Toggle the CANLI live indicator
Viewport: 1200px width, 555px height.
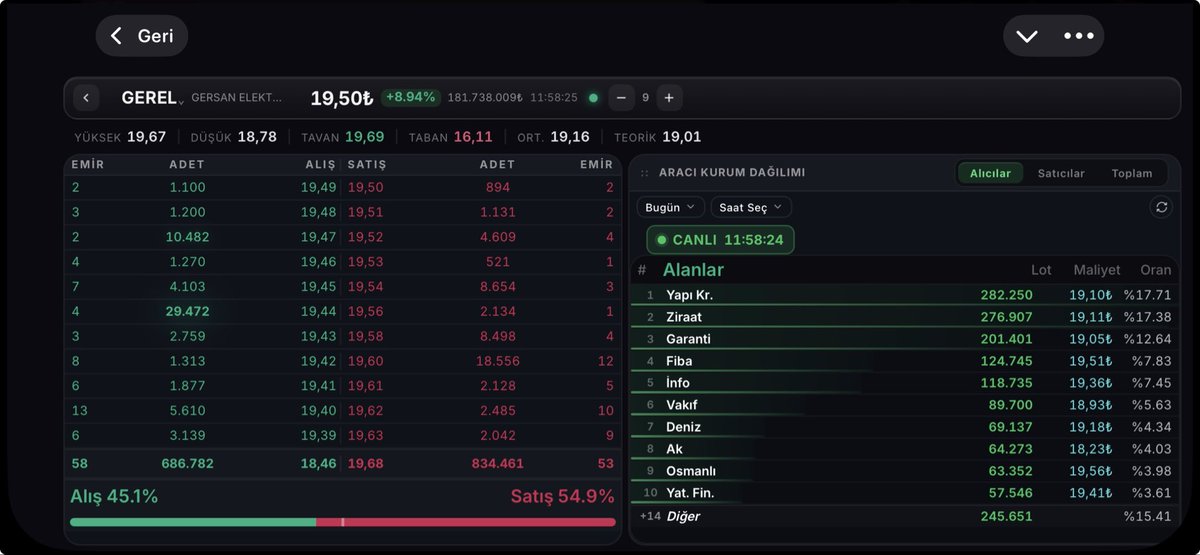tap(720, 240)
